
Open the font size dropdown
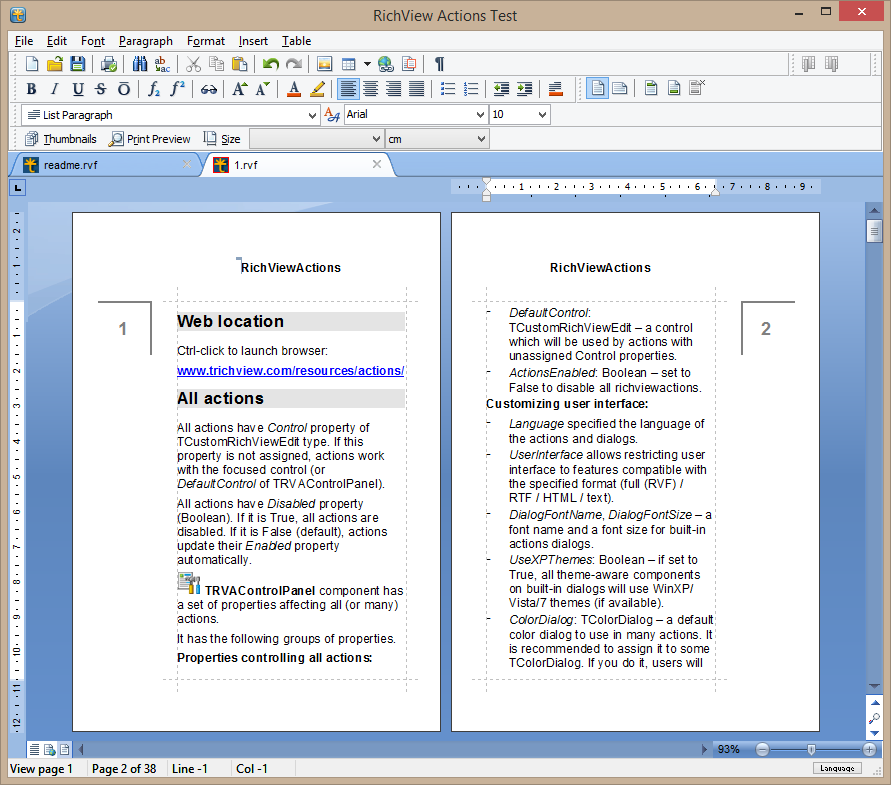[x=541, y=115]
